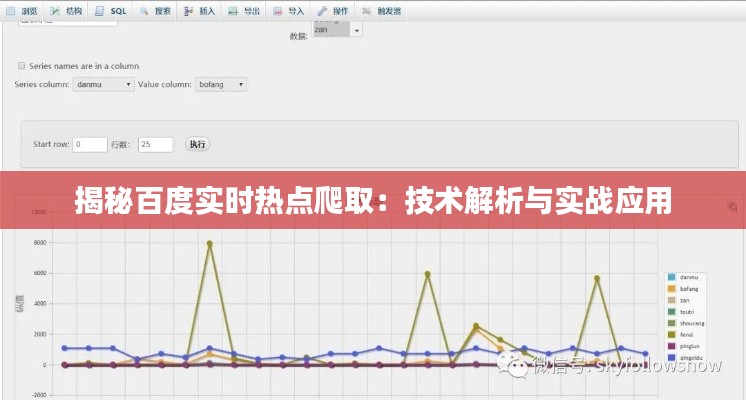Click the 8000 y-axis tick label
This screenshot has height=400, width=746.
click(x=40, y=243)
